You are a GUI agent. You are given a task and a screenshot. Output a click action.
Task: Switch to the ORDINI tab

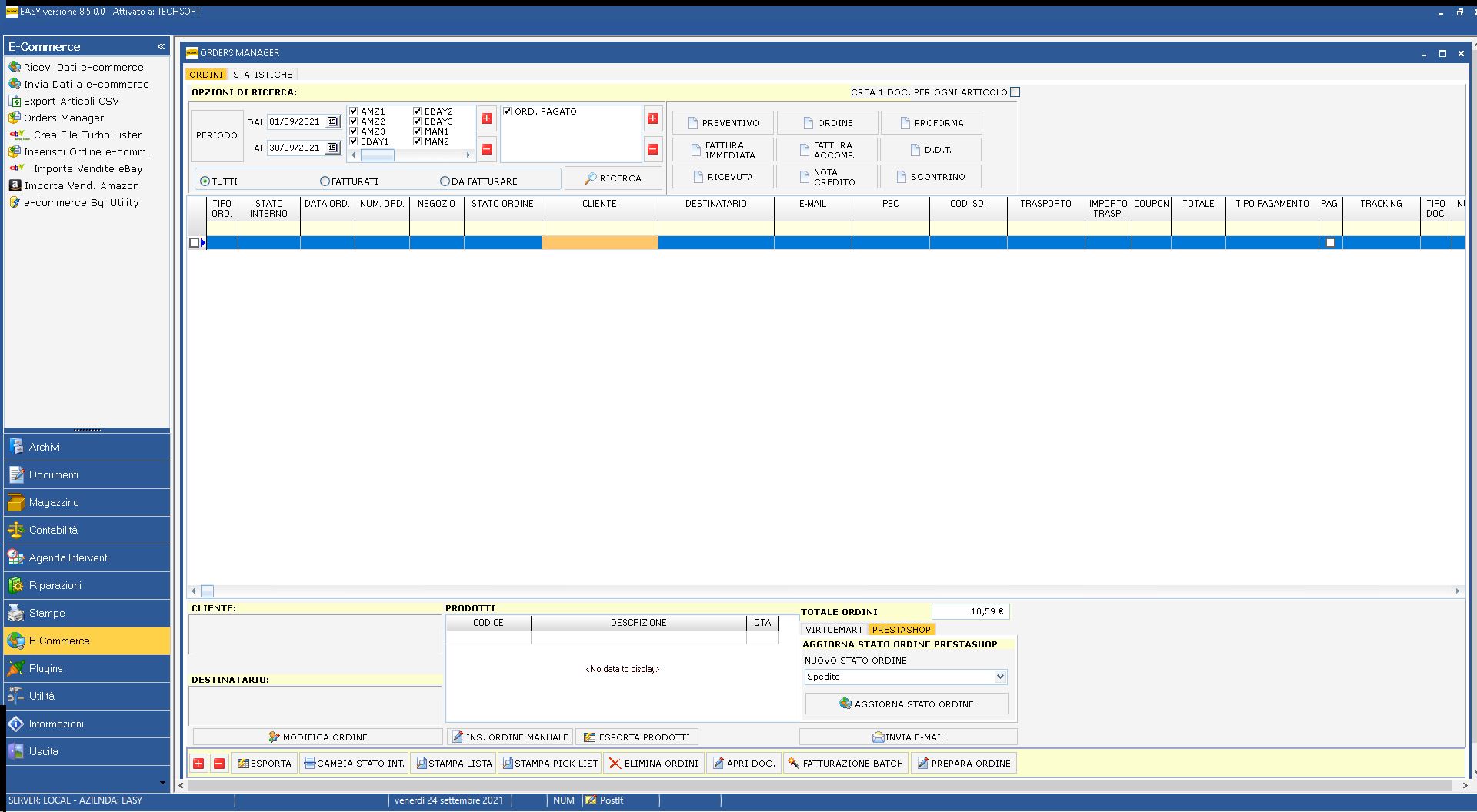pos(206,75)
